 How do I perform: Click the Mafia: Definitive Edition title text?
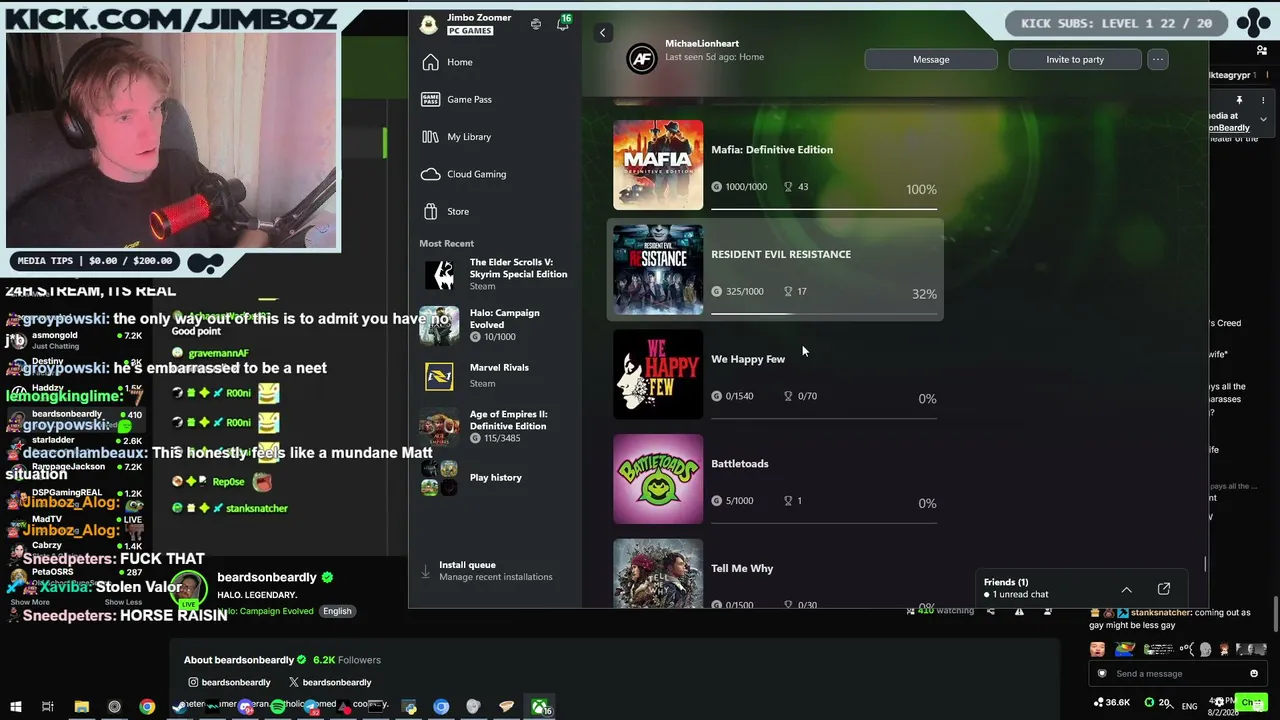772,150
